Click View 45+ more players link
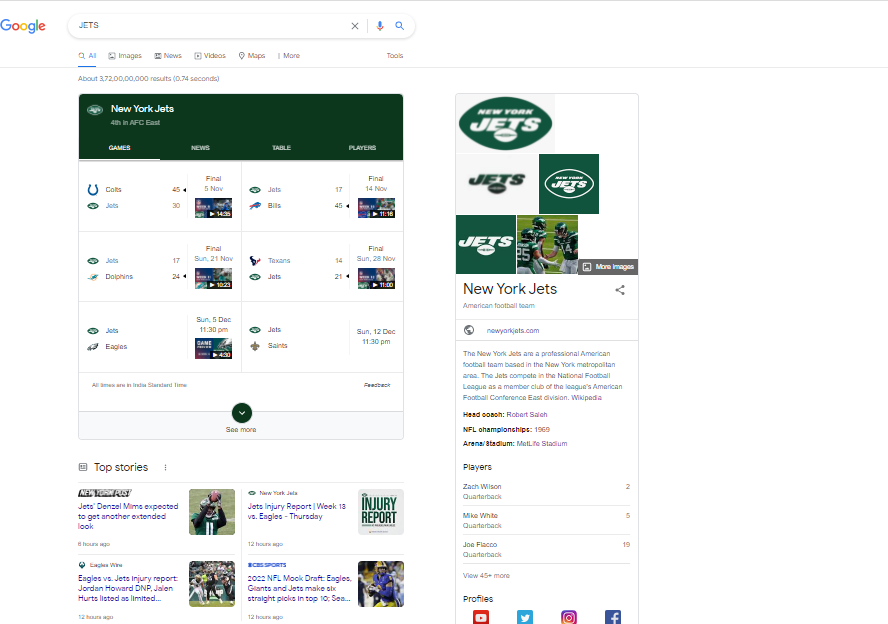 486,576
